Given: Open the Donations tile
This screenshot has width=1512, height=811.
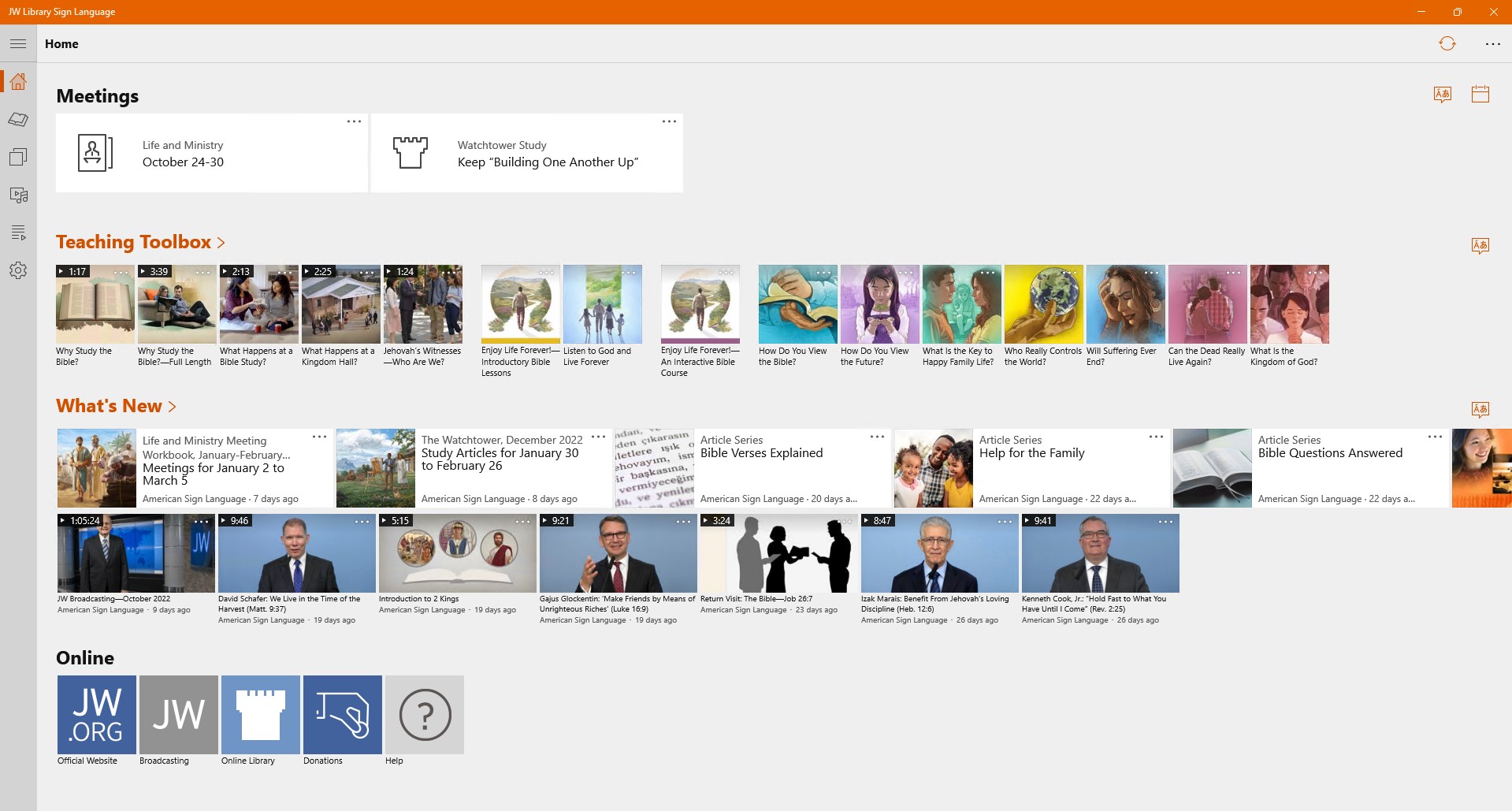Looking at the screenshot, I should point(343,715).
